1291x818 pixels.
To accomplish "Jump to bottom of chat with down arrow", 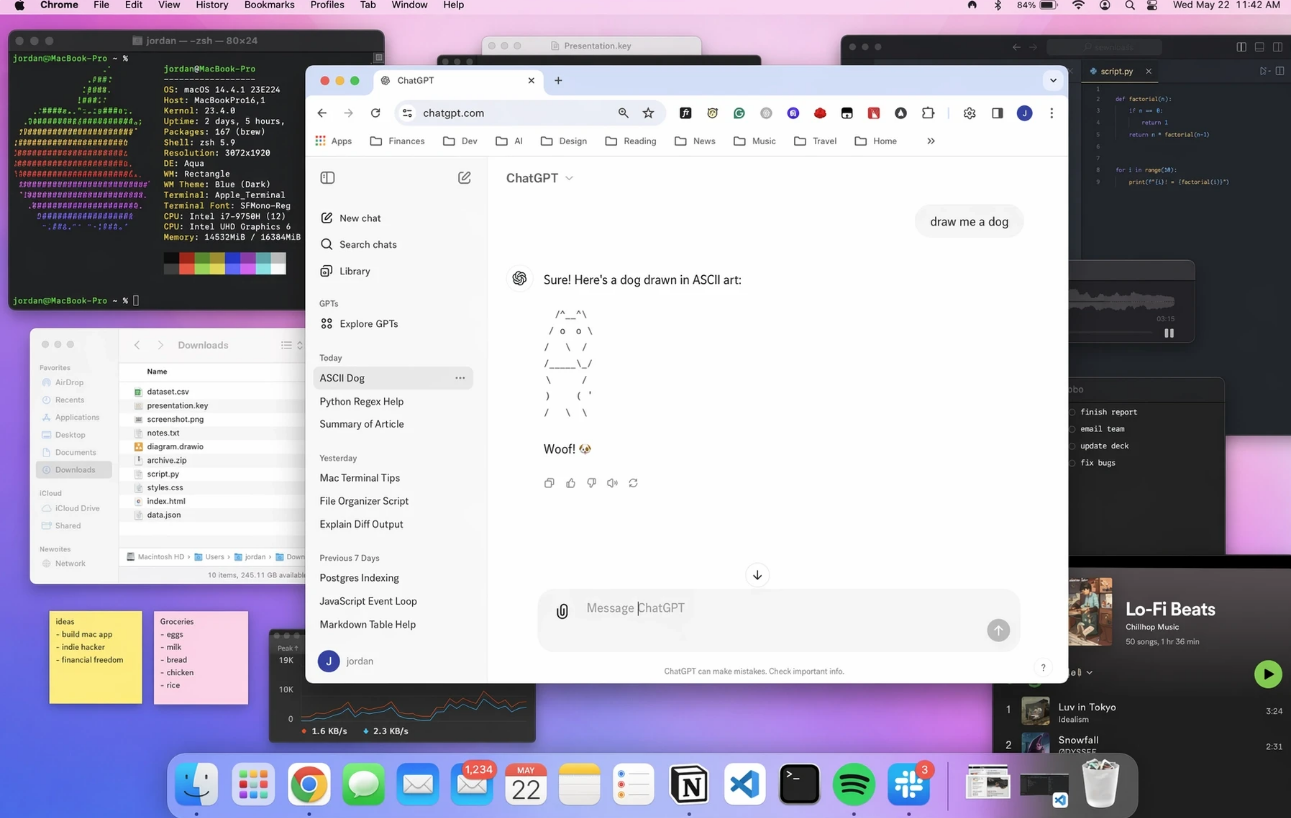I will click(x=757, y=575).
